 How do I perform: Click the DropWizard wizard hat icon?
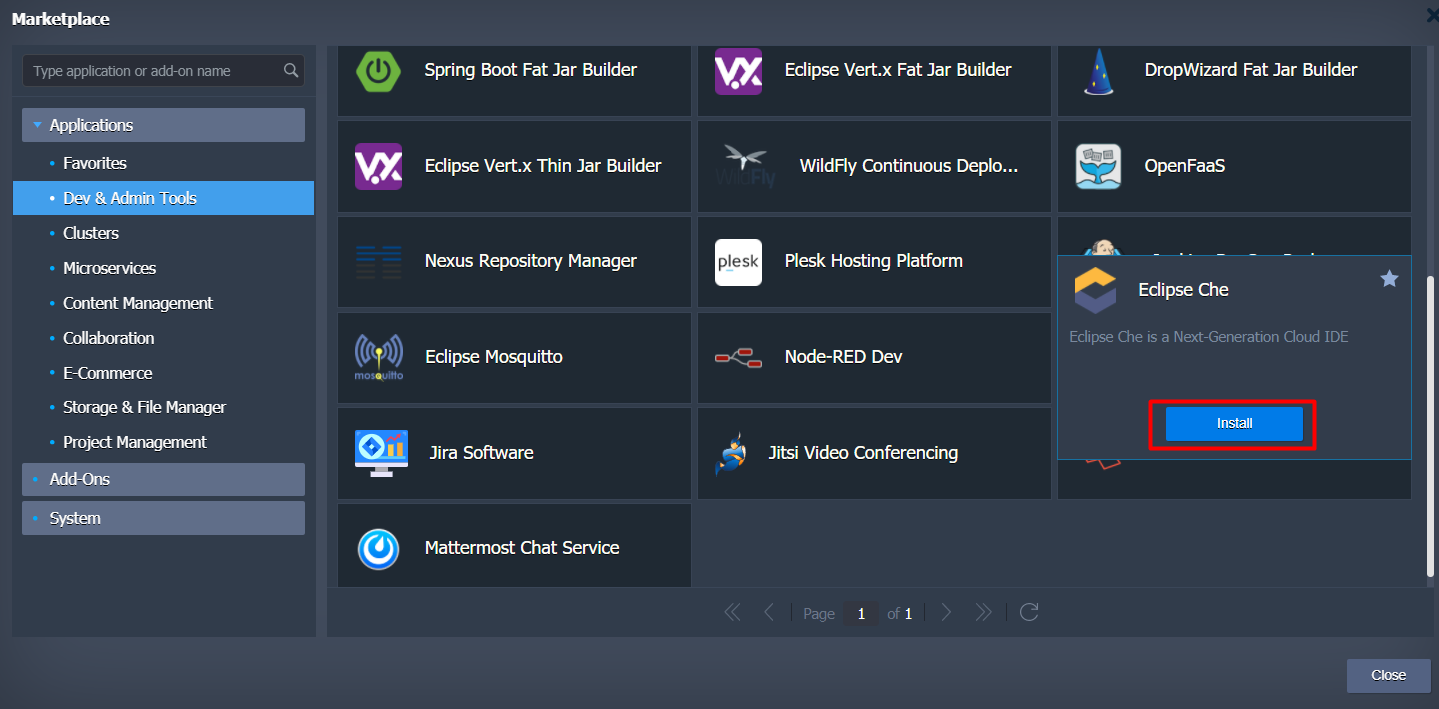1098,71
